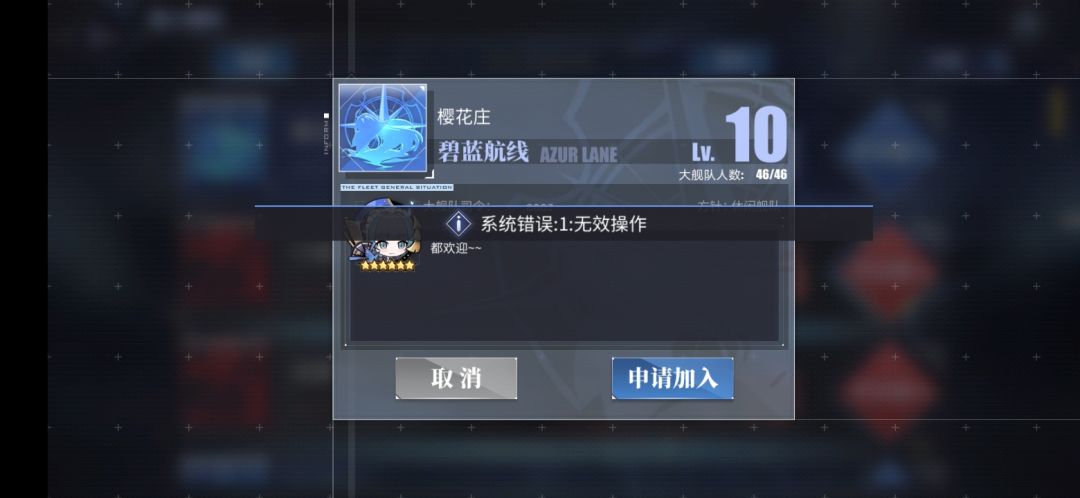Screen dimensions: 1080x498
Task: Click the Lv. label beside the level number
Action: coord(703,152)
